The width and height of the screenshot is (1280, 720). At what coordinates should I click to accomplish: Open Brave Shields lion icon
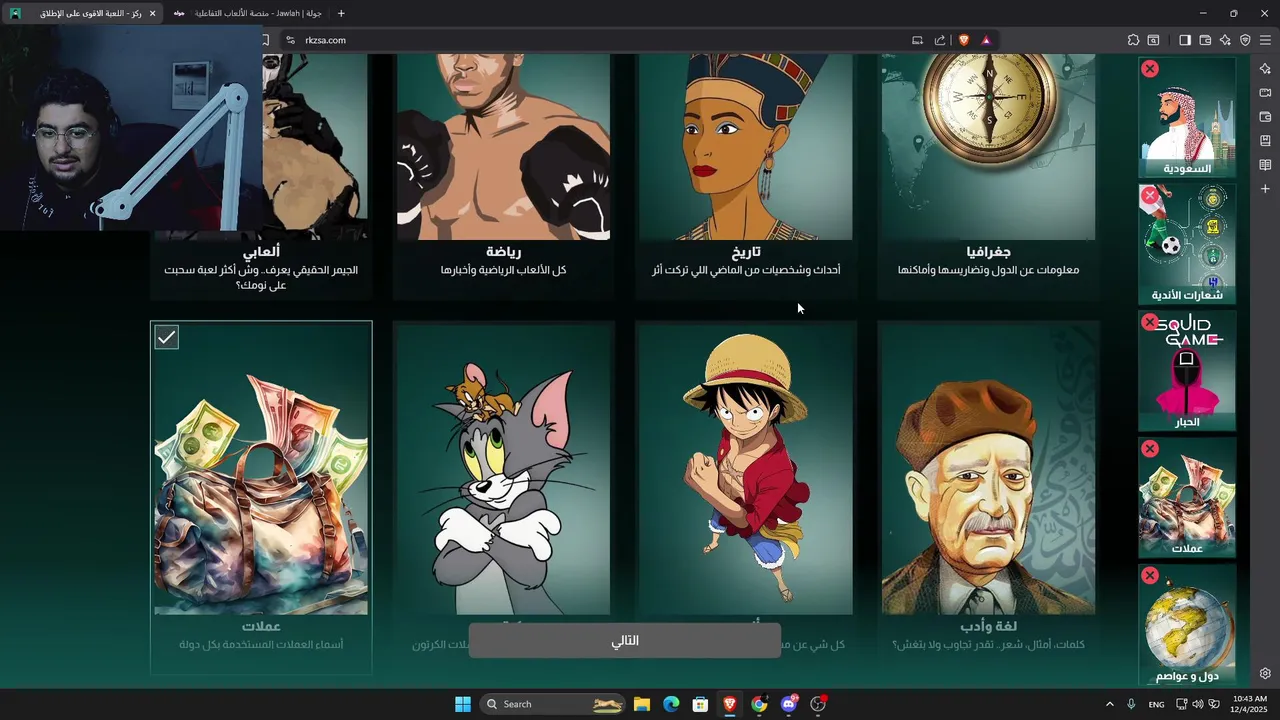964,40
